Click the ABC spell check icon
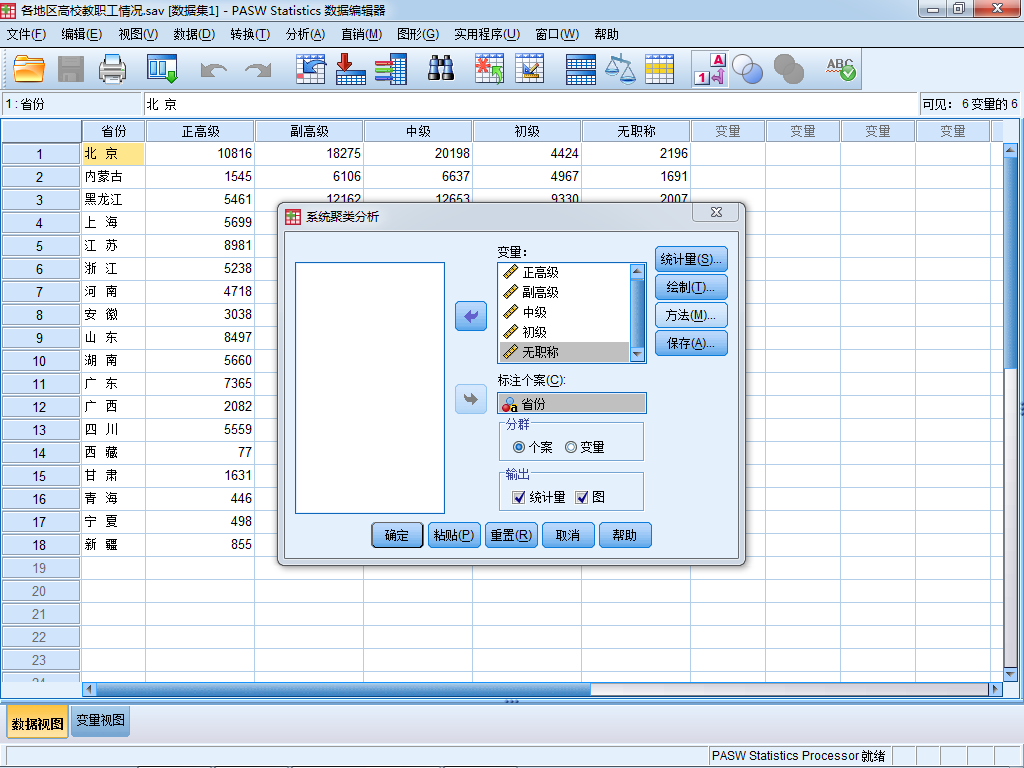The image size is (1024, 768). coord(840,69)
